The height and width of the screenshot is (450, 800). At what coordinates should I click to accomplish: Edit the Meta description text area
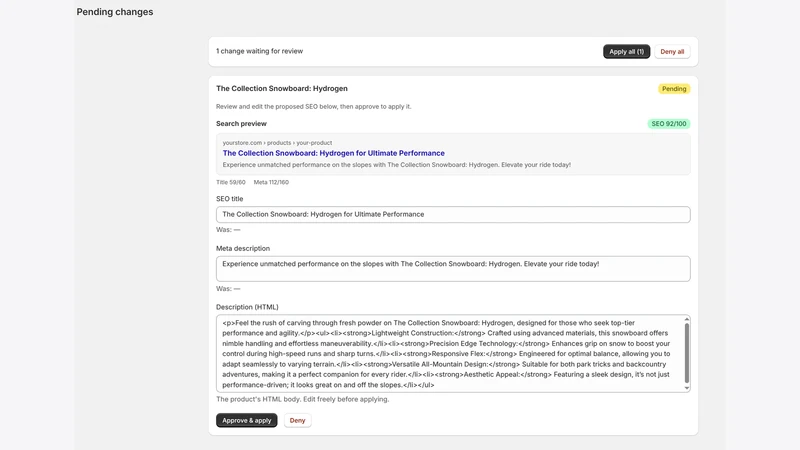[453, 269]
